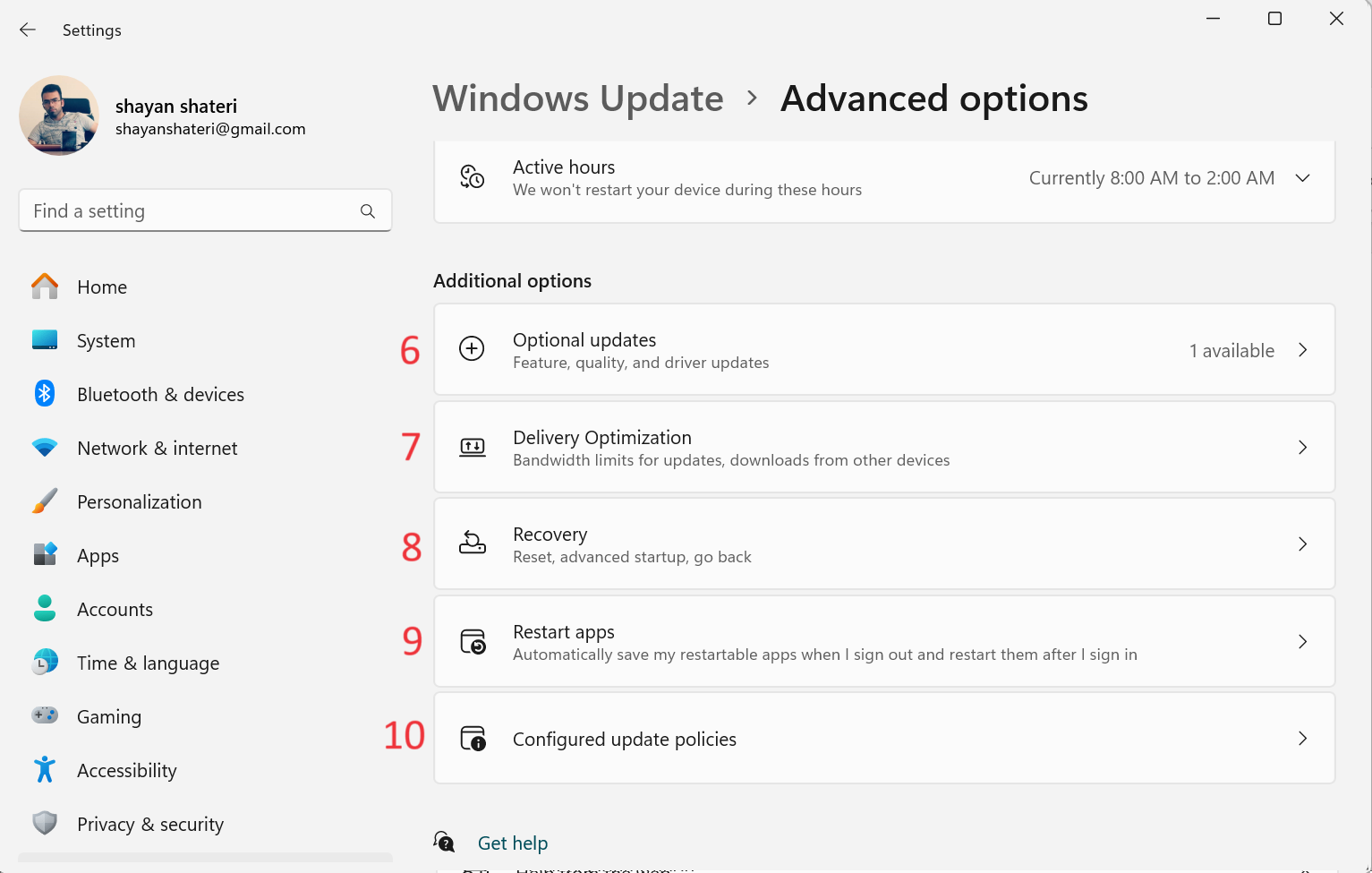Click the Accessibility figure icon
The width and height of the screenshot is (1372, 873).
coord(45,769)
